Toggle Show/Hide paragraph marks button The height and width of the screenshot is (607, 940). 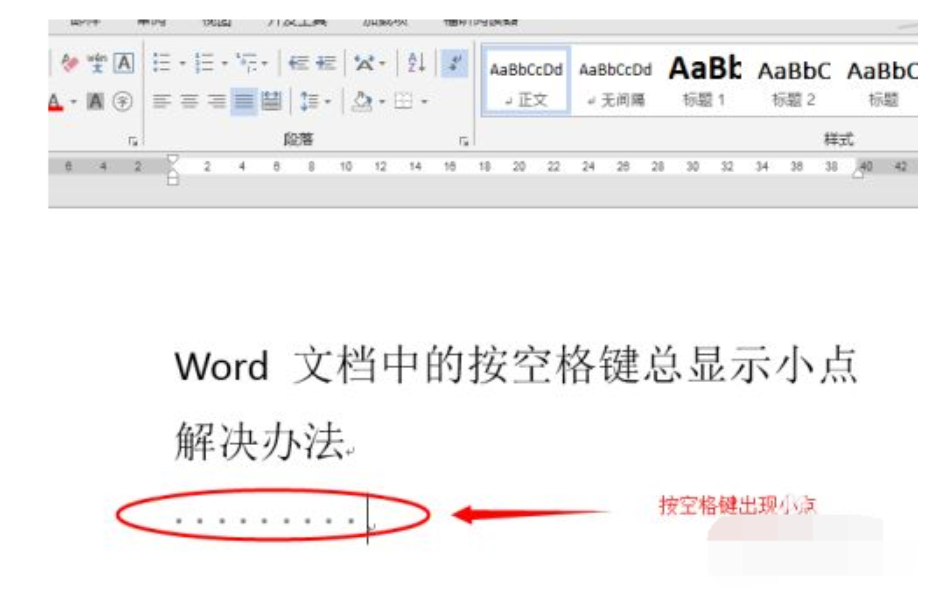coord(454,63)
